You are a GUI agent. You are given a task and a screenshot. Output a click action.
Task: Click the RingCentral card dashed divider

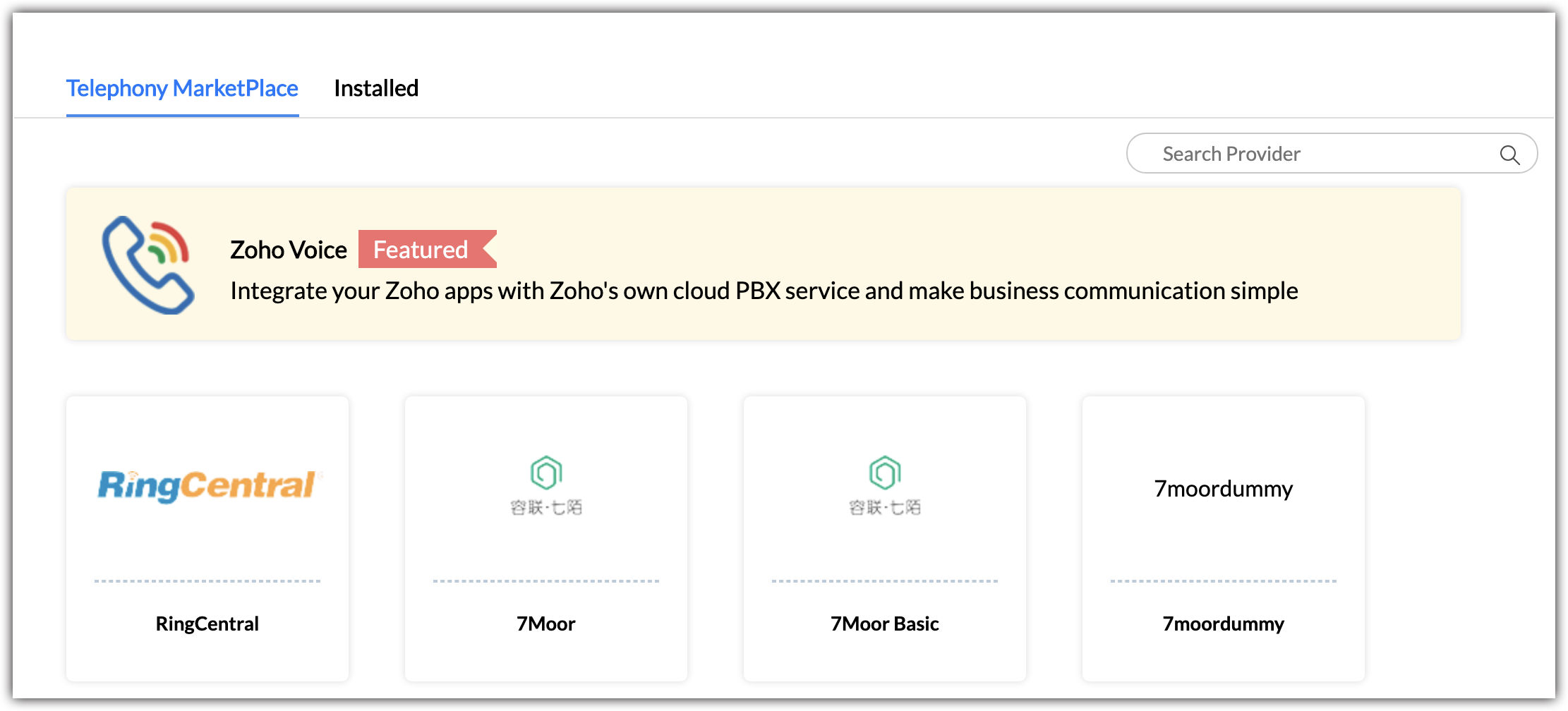pyautogui.click(x=207, y=581)
